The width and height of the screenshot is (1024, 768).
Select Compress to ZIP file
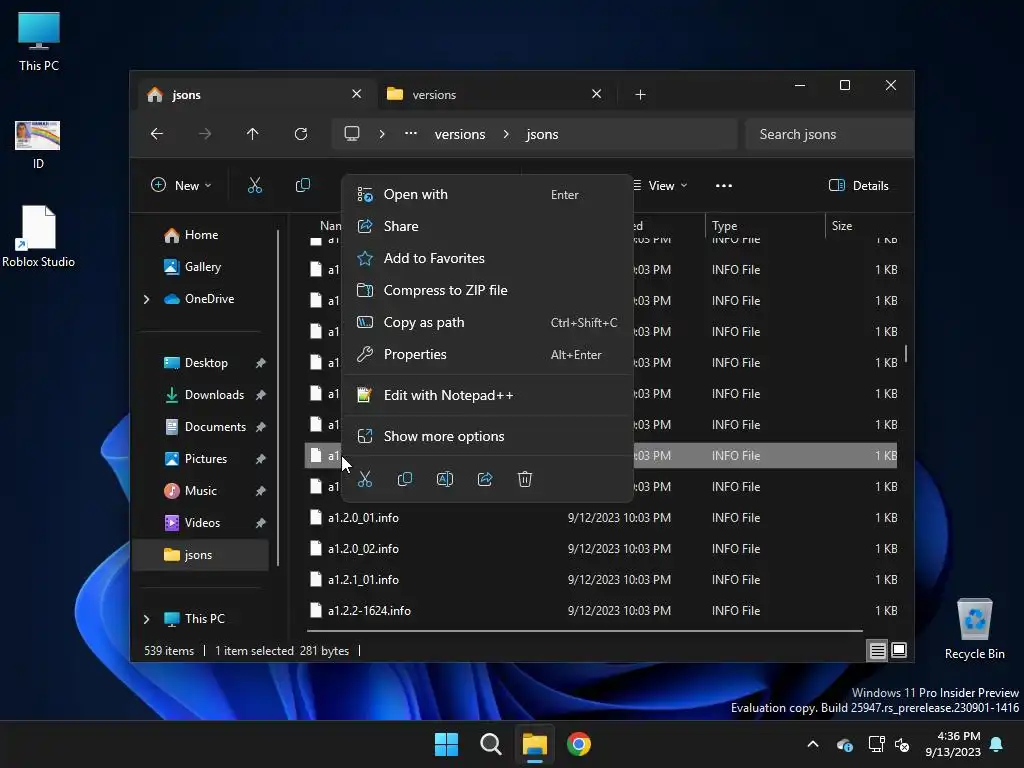point(487,291)
